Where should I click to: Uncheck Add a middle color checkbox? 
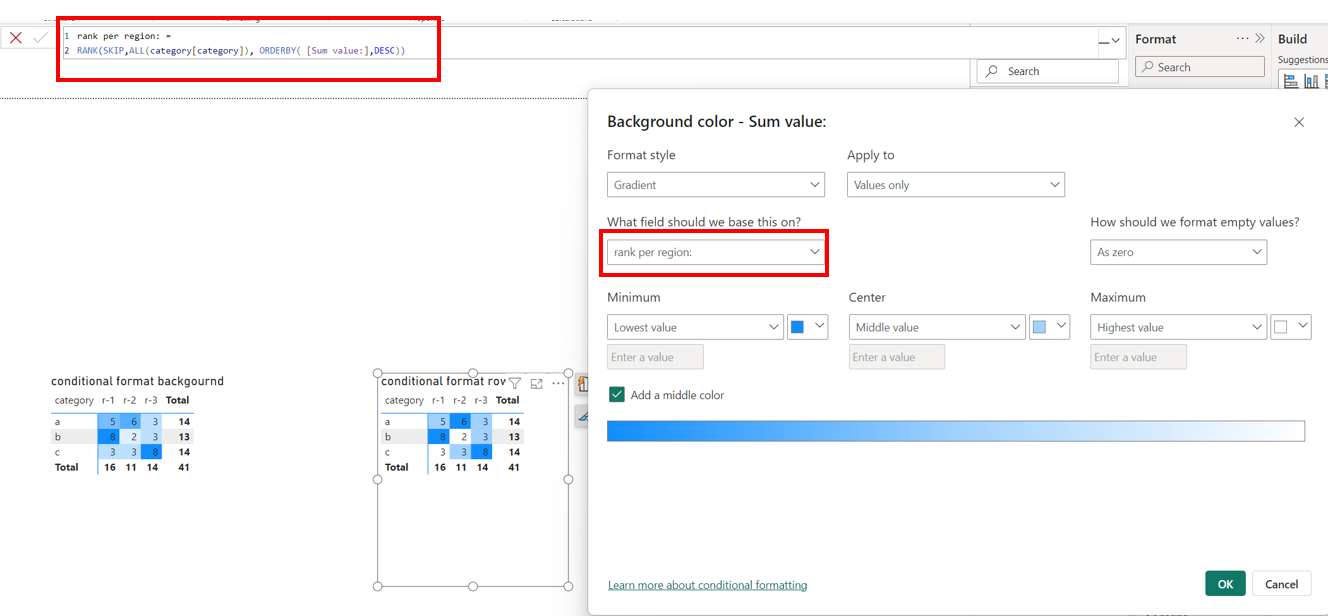coord(616,395)
